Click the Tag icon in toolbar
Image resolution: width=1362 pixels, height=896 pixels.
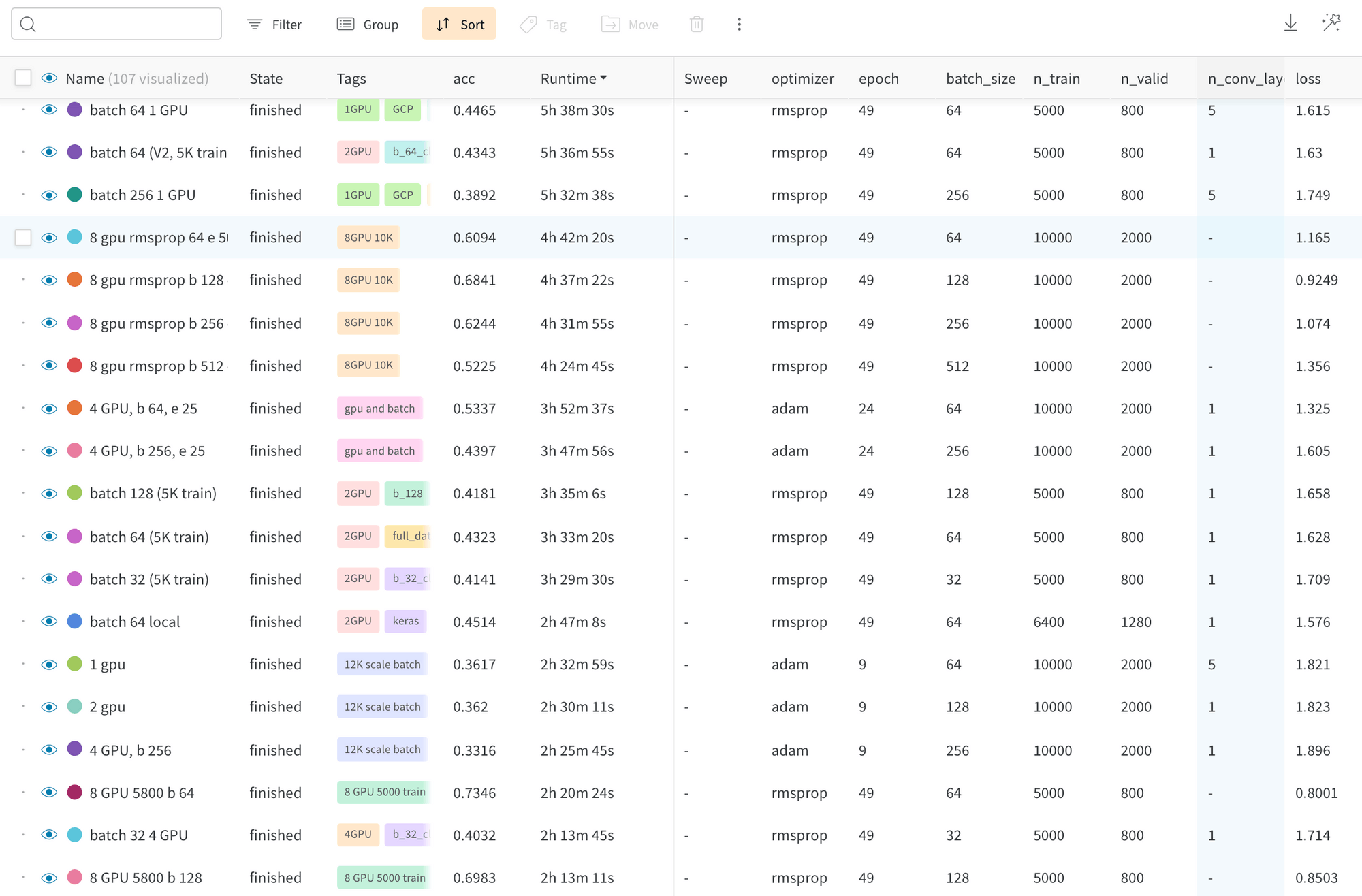528,25
